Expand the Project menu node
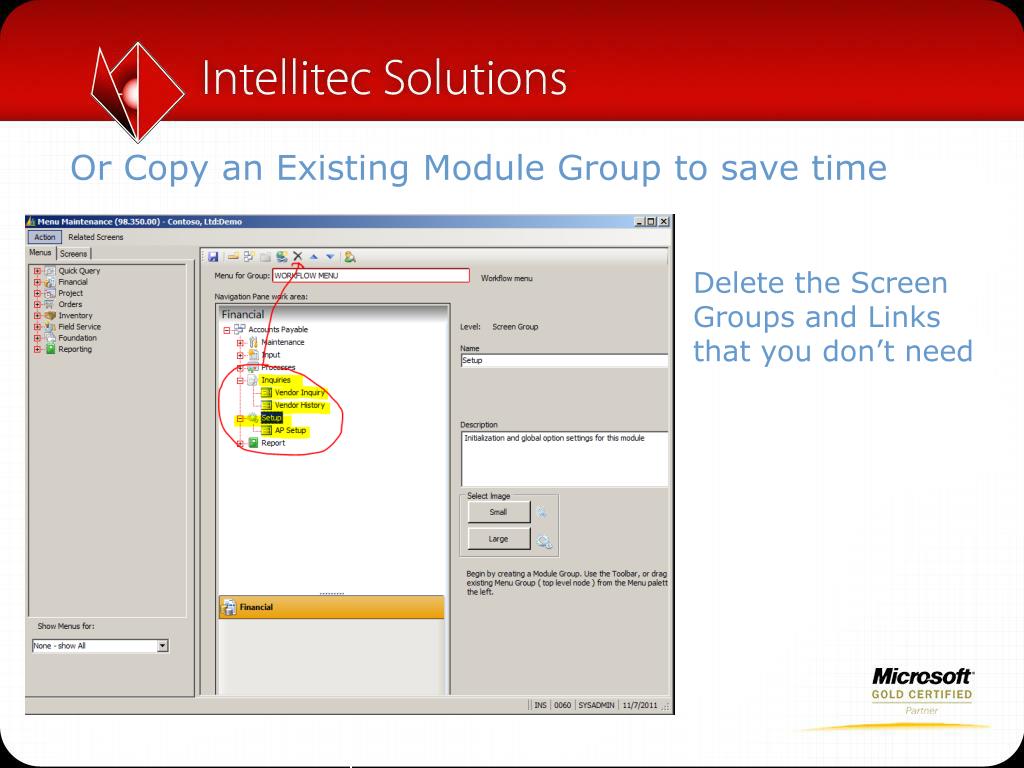This screenshot has width=1024, height=768. pyautogui.click(x=37, y=293)
